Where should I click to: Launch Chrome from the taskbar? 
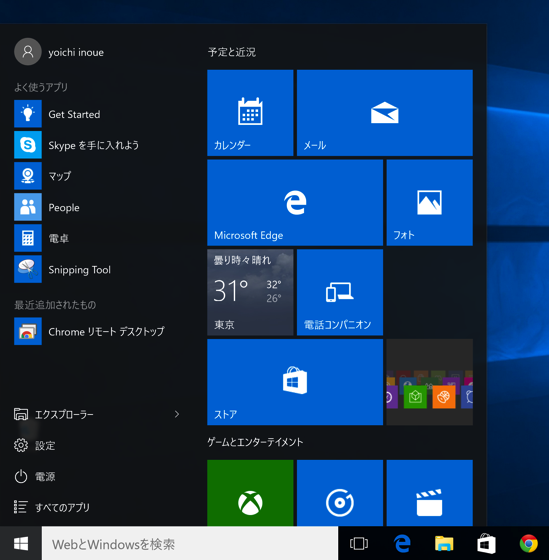tap(529, 544)
